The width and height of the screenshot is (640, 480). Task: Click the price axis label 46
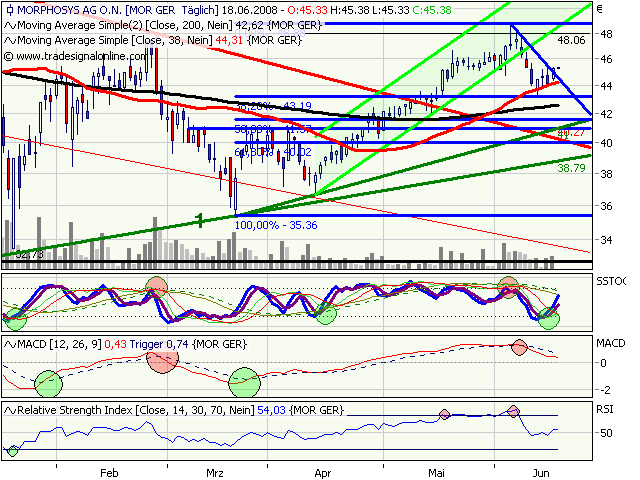[606, 60]
